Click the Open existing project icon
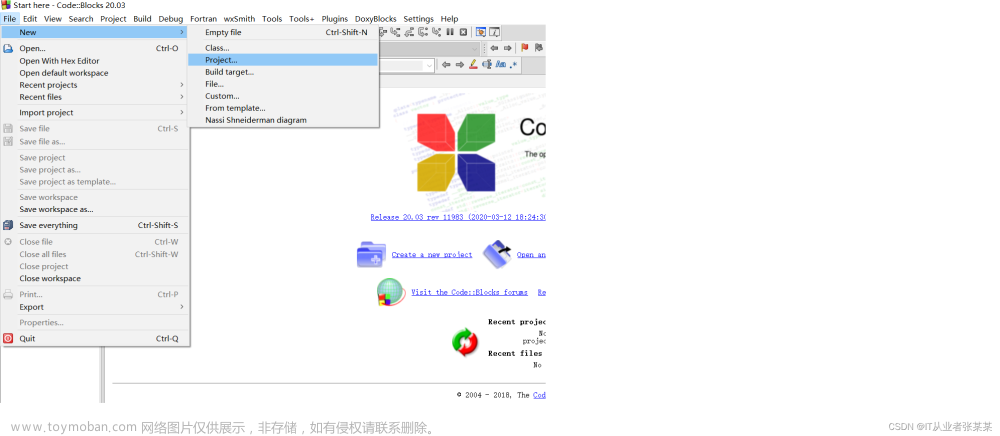The width and height of the screenshot is (1000, 436). [497, 254]
